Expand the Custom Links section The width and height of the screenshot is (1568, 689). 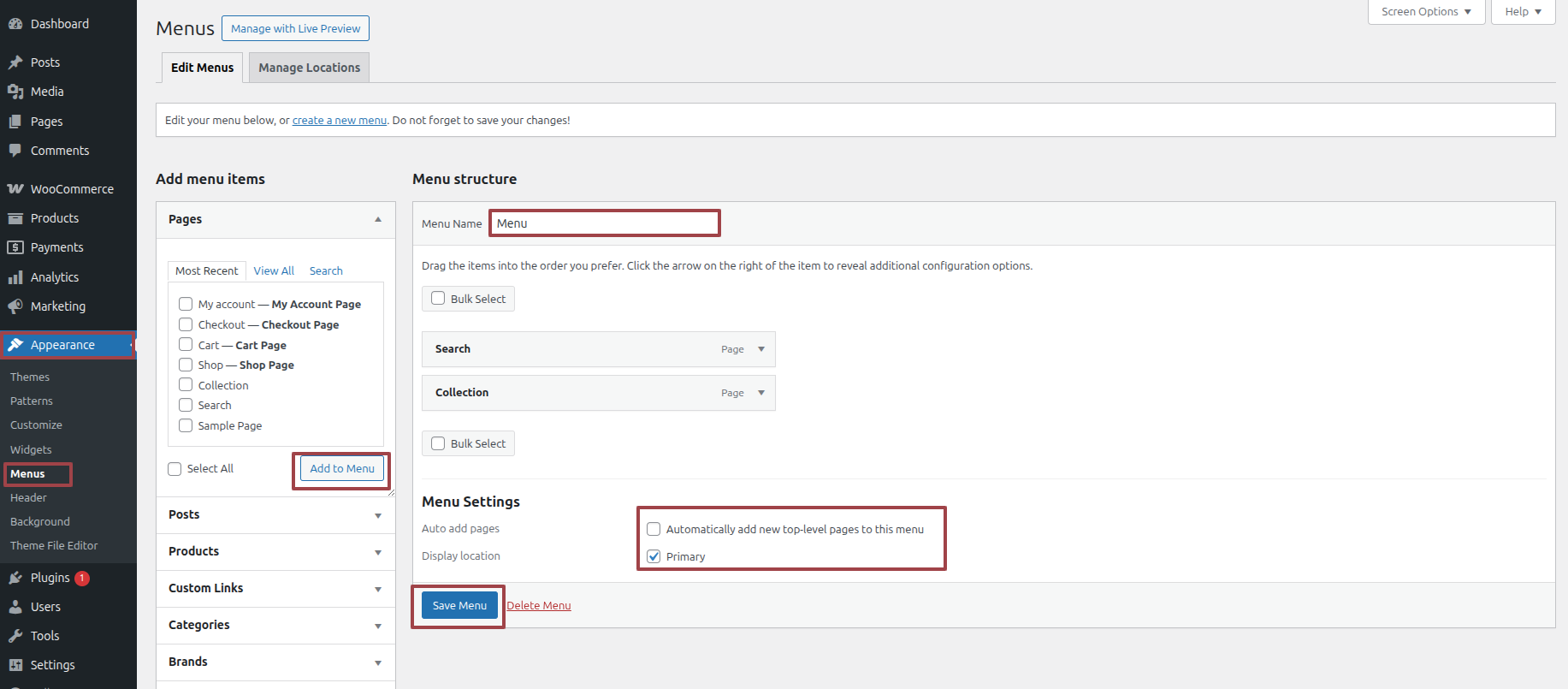(x=377, y=589)
